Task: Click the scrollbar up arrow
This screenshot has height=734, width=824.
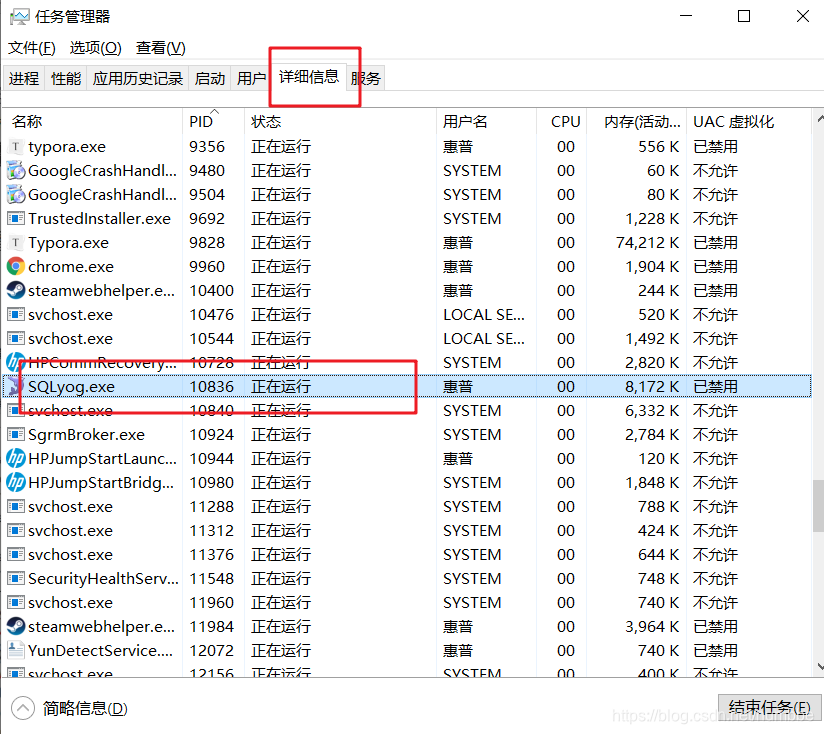Action: click(819, 119)
